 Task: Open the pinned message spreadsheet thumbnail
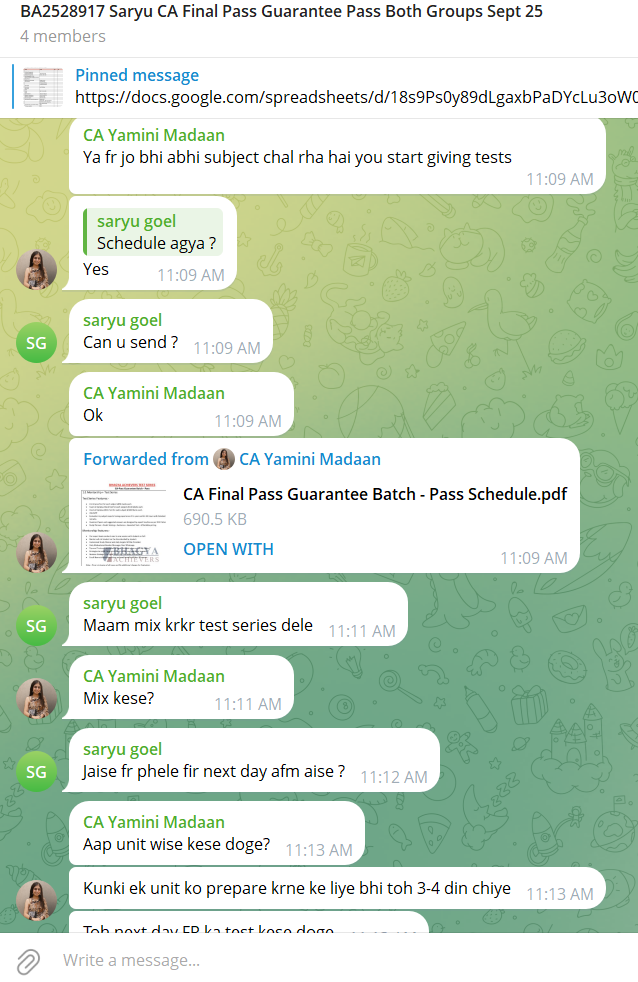[43, 87]
